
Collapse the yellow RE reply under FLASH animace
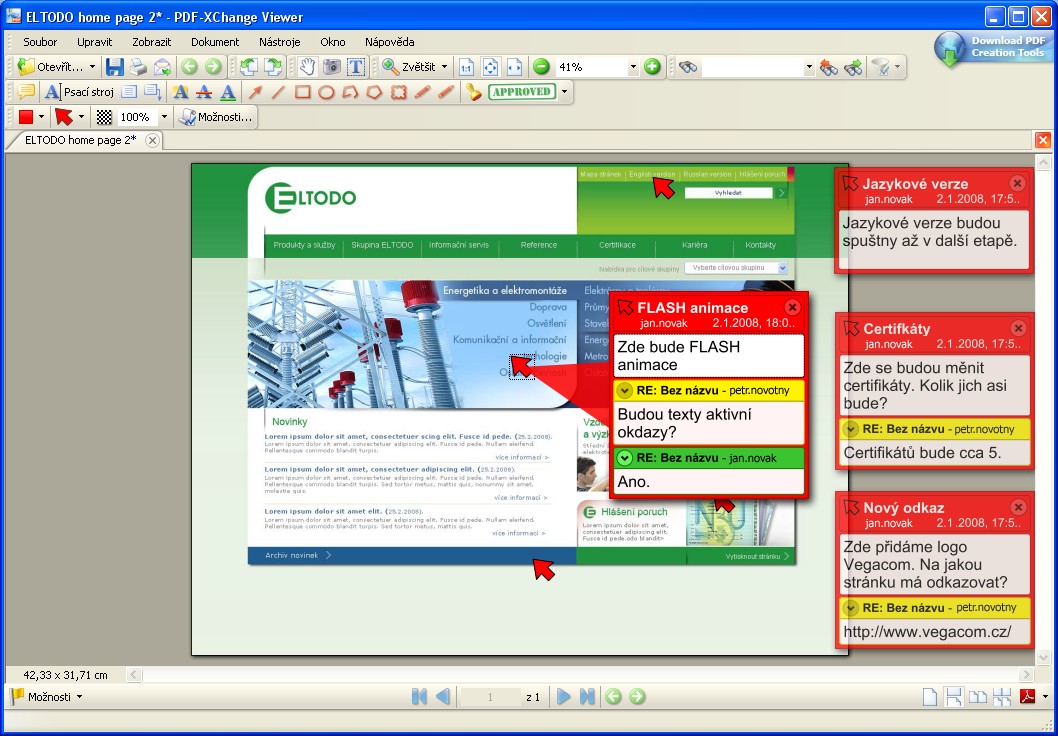(x=625, y=391)
